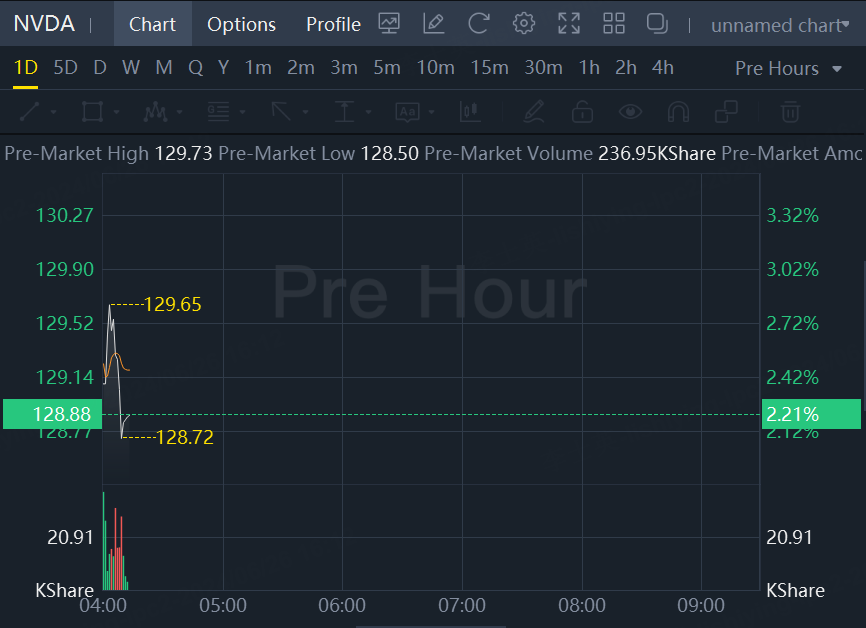Open the chart settings gear
This screenshot has width=866, height=628.
(x=523, y=24)
